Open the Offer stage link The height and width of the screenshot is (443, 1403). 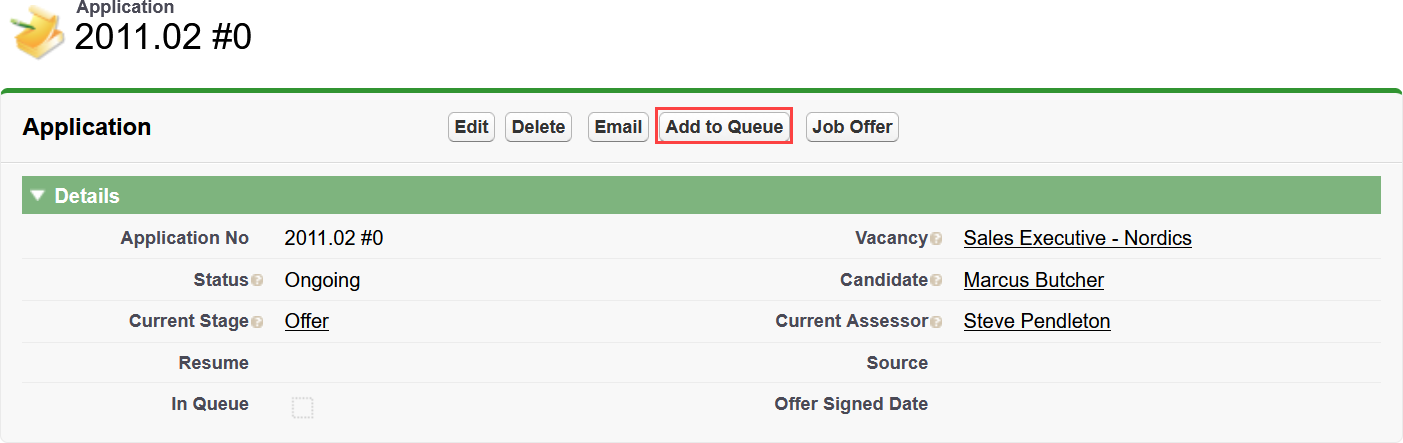(306, 321)
